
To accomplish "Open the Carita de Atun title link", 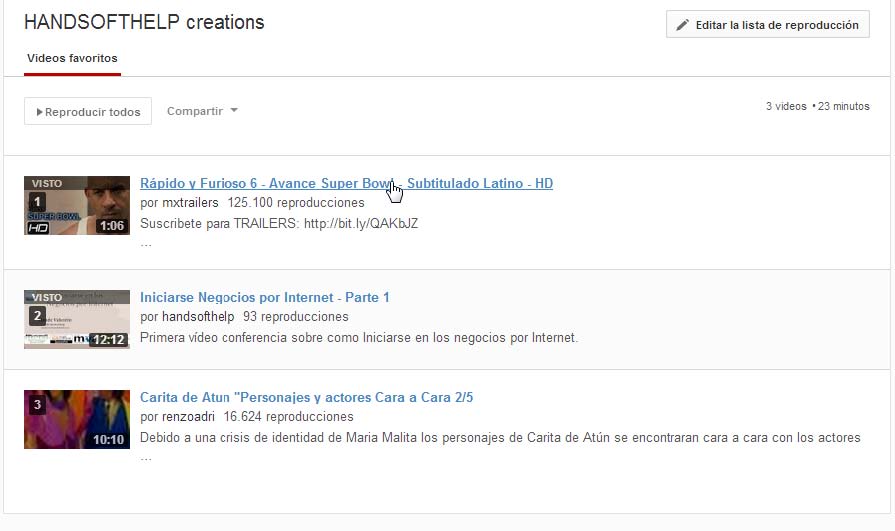I will click(x=306, y=397).
